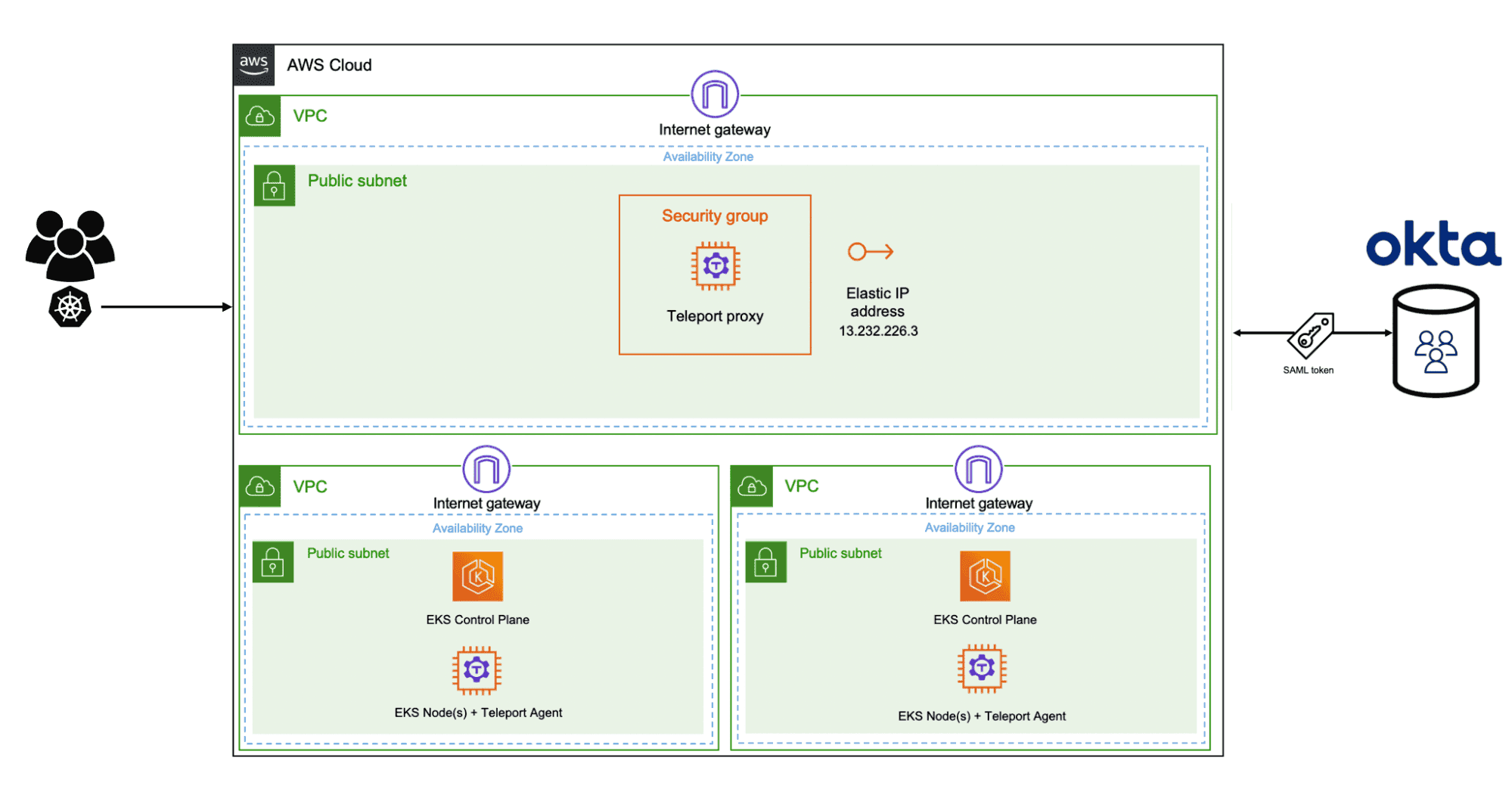Screen dimensions: 1512x798
Task: Click the bottom-right VPC cloud icon
Action: [752, 486]
